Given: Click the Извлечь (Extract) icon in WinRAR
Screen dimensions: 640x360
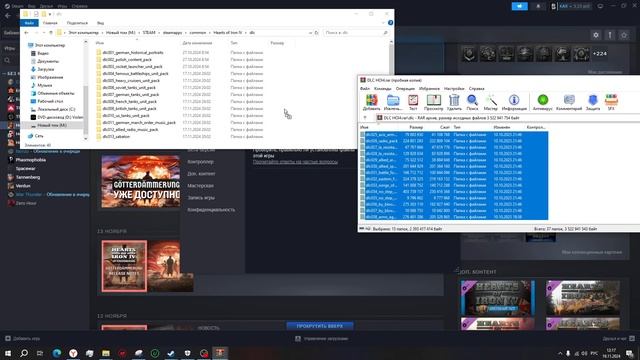Looking at the screenshot, I should pyautogui.click(x=393, y=102).
